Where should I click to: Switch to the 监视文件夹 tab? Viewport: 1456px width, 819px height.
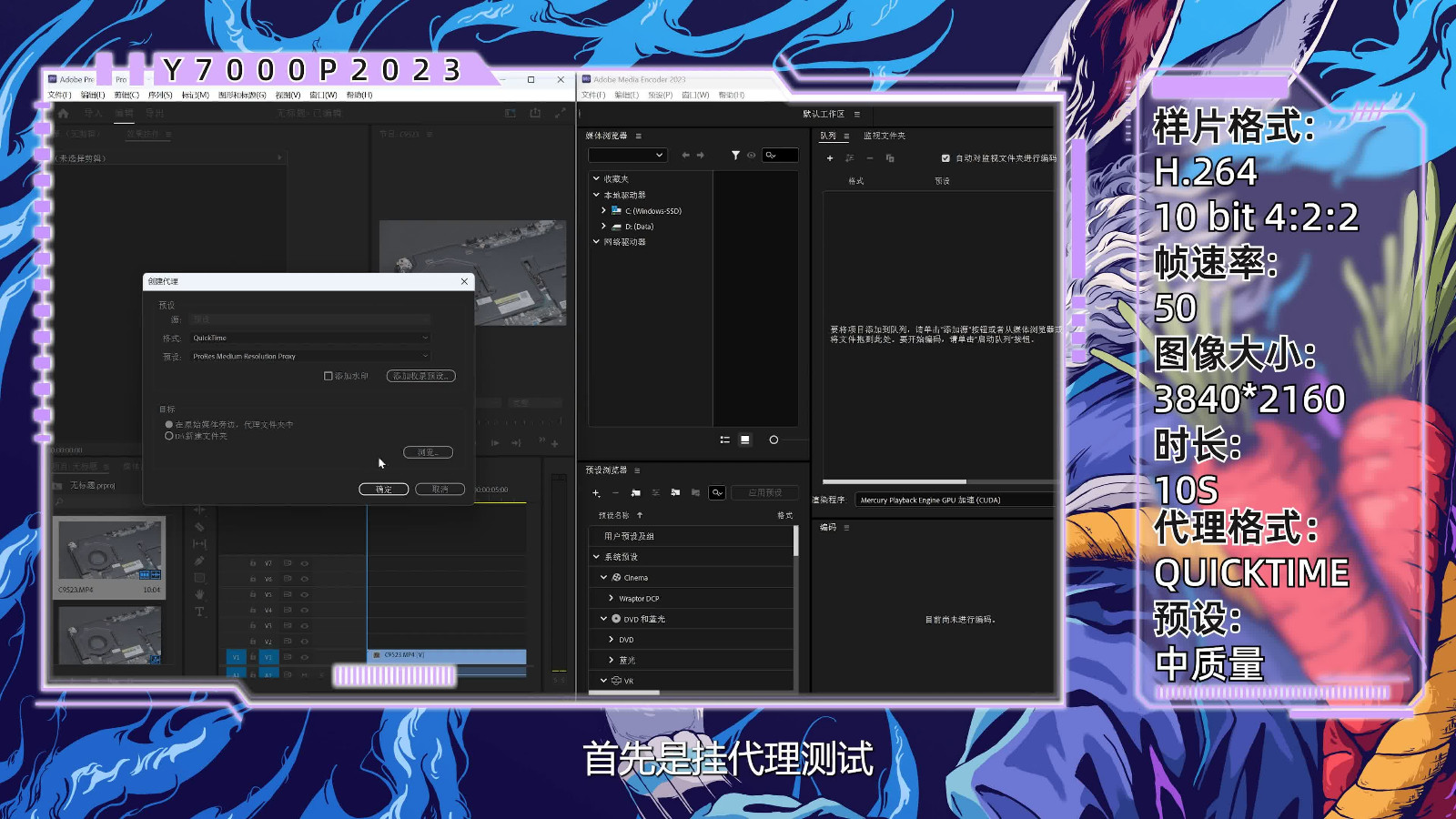(x=885, y=136)
